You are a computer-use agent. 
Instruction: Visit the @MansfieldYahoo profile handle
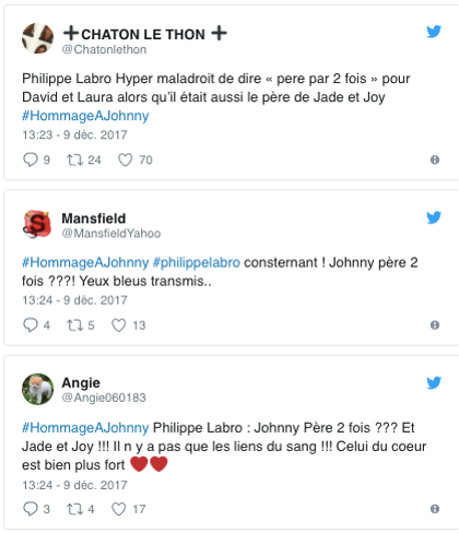pyautogui.click(x=111, y=234)
